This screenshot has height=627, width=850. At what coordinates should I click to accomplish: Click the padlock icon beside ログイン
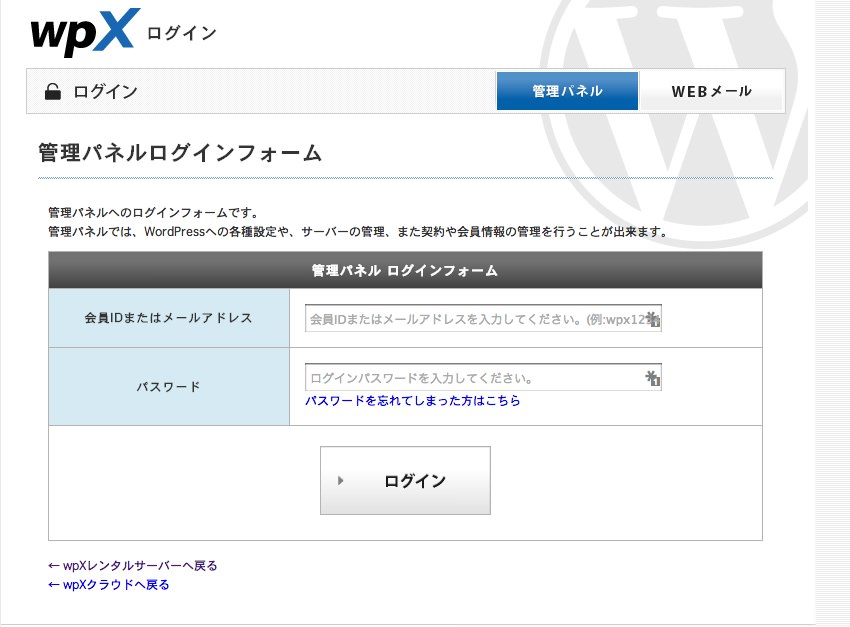click(53, 92)
